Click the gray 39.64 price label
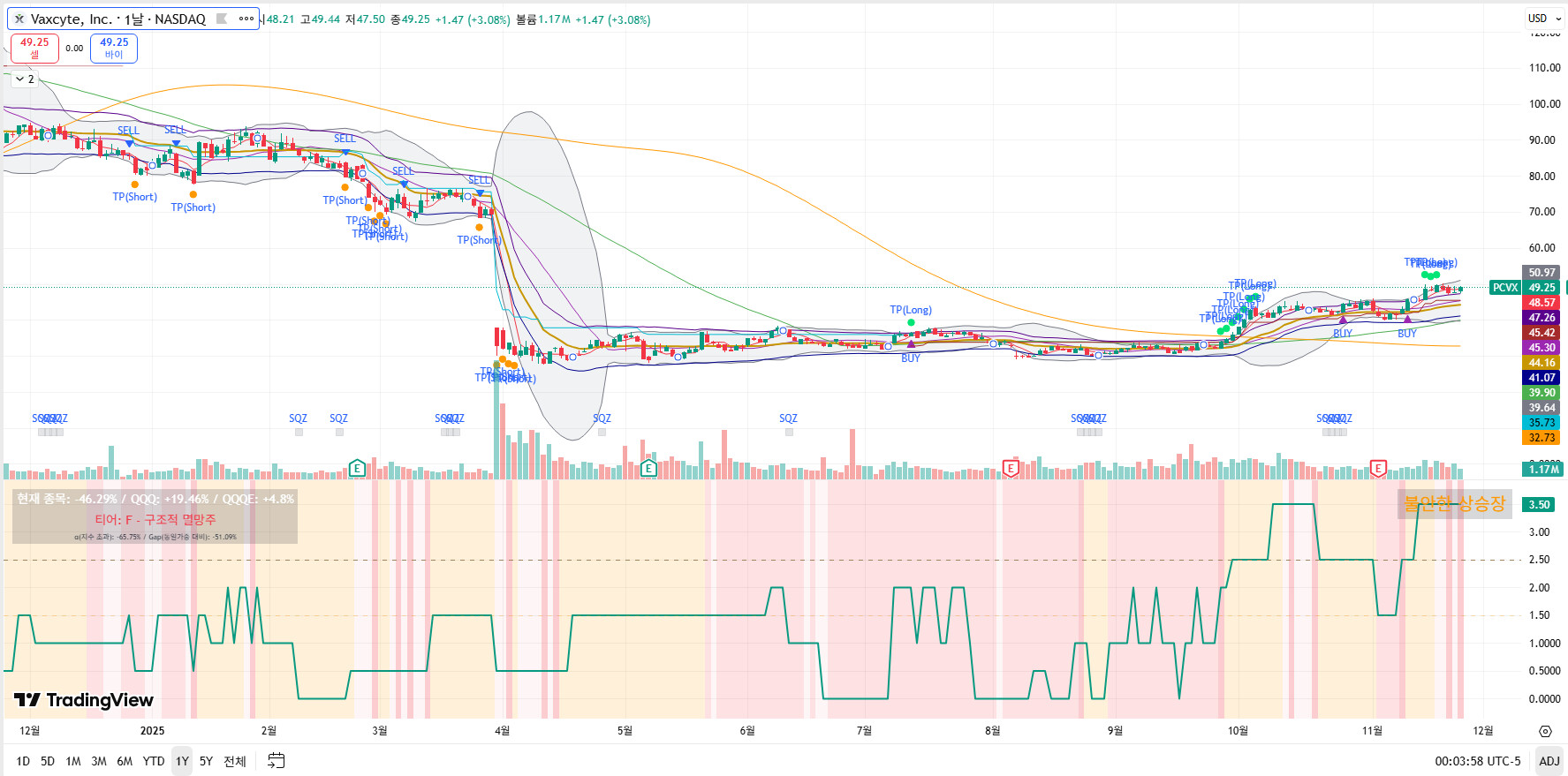1568x776 pixels. [1541, 408]
